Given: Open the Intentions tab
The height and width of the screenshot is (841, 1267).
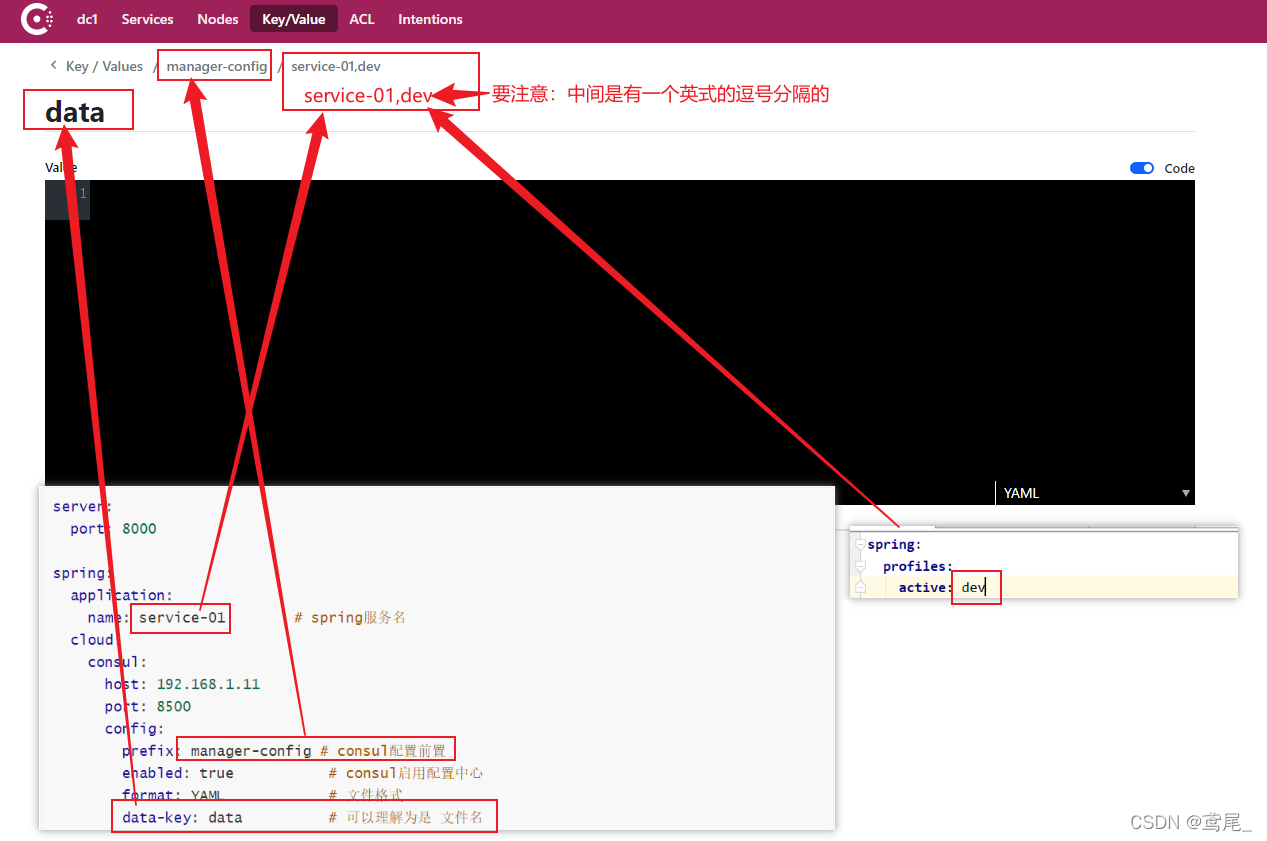Looking at the screenshot, I should (430, 19).
